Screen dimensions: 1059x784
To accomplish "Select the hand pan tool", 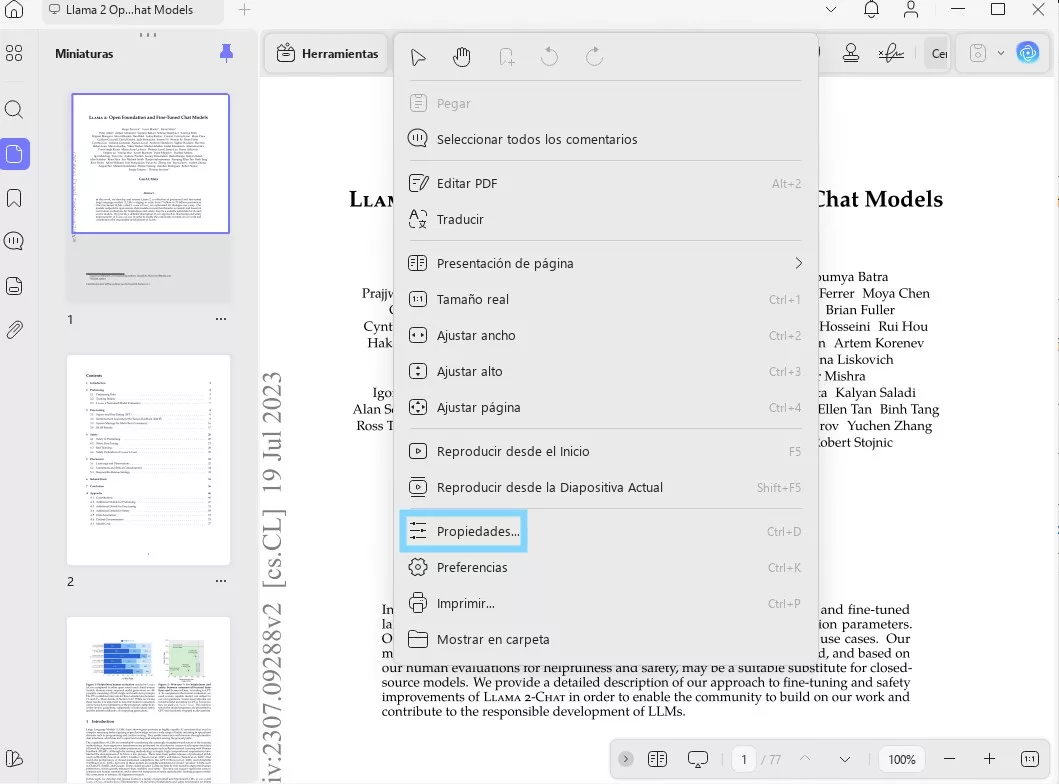I will [461, 57].
